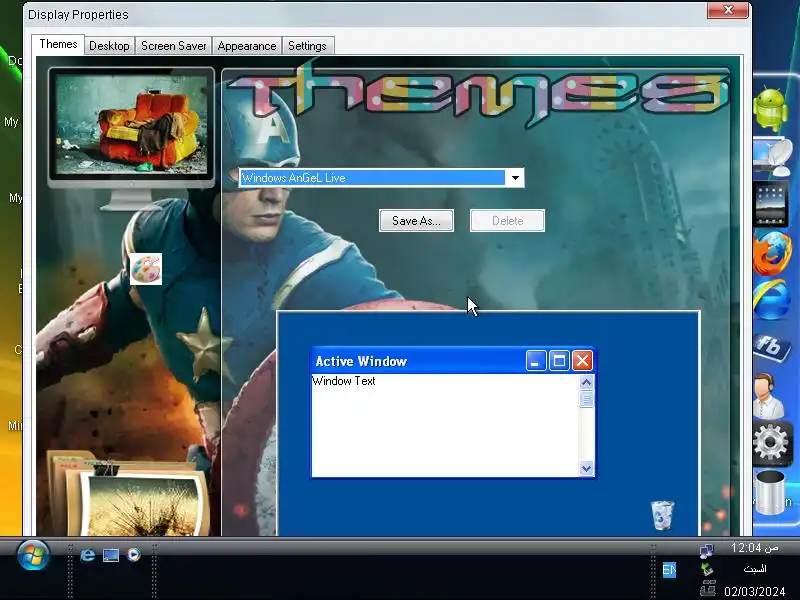Expand the theme dropdown arrow
800x600 pixels.
515,178
